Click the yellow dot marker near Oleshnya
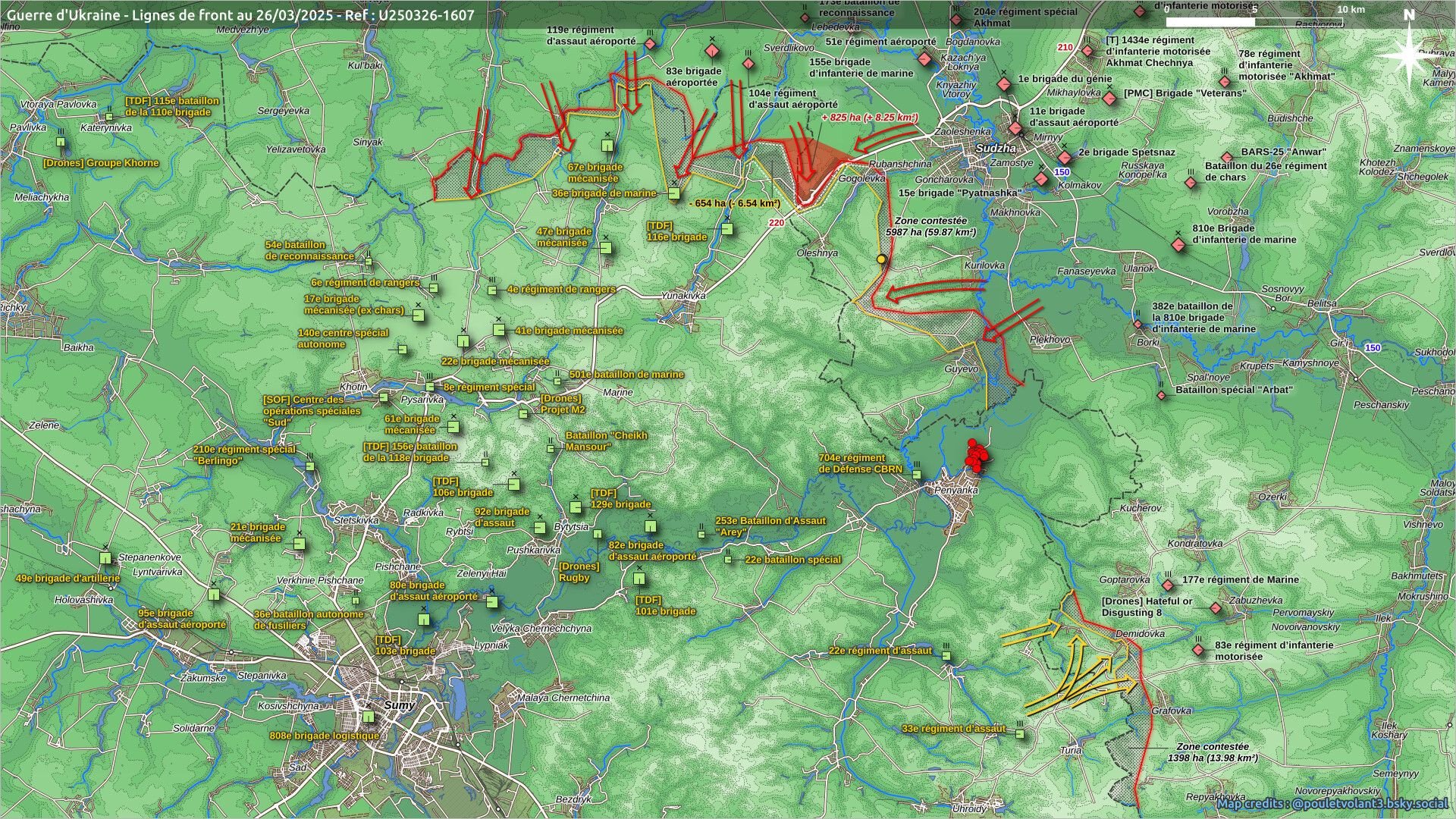 pos(881,259)
